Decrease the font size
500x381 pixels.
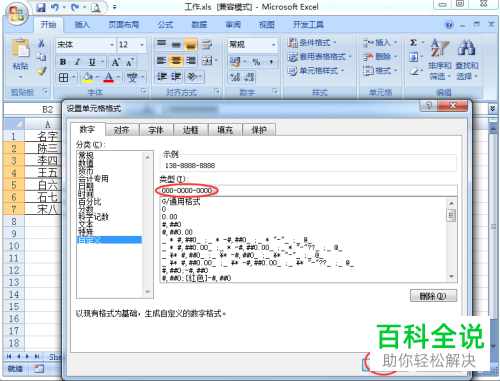[x=130, y=62]
